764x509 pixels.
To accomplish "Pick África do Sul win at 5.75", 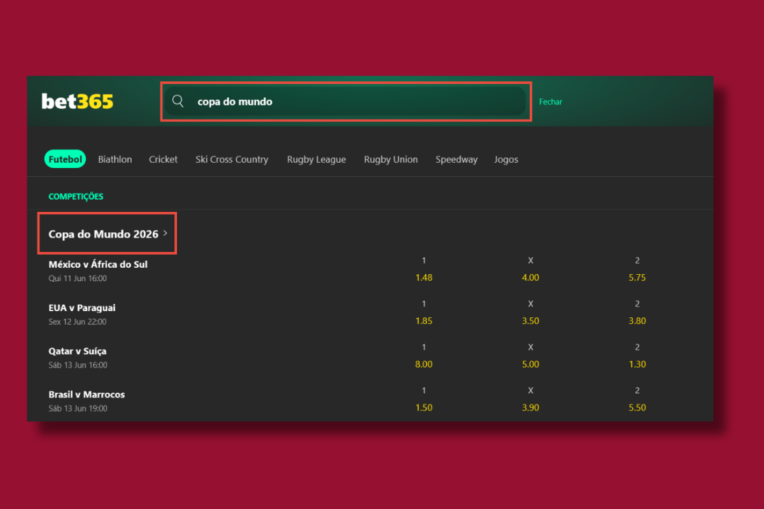I will tap(637, 278).
